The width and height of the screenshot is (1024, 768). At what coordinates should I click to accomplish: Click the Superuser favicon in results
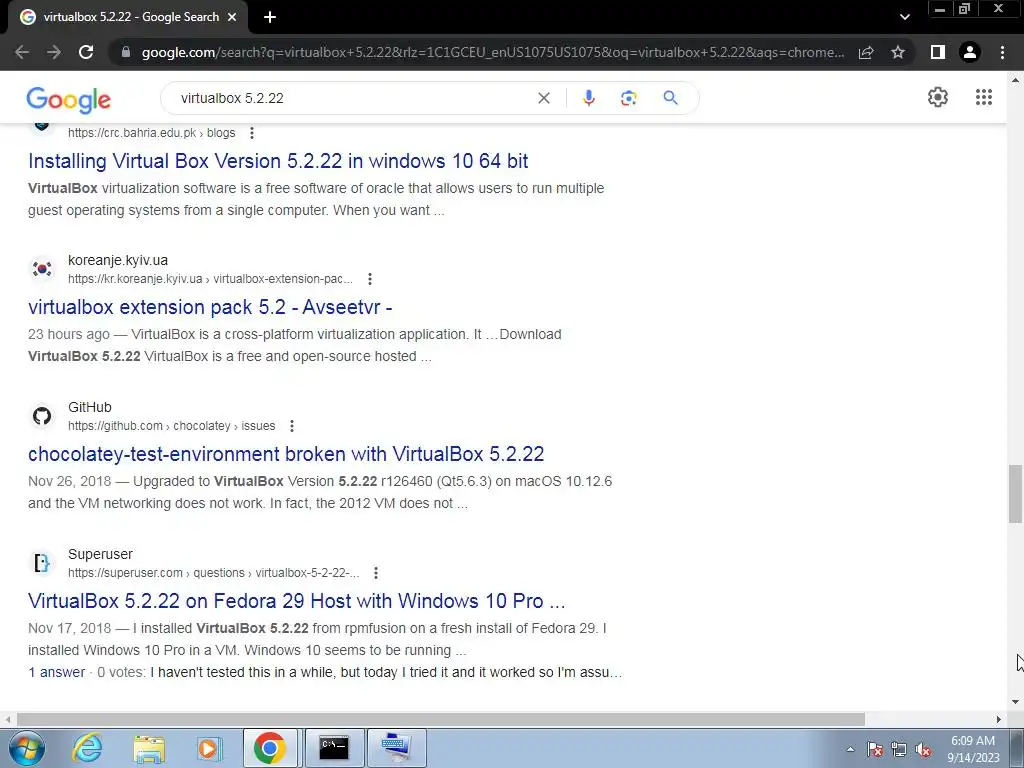tap(42, 562)
